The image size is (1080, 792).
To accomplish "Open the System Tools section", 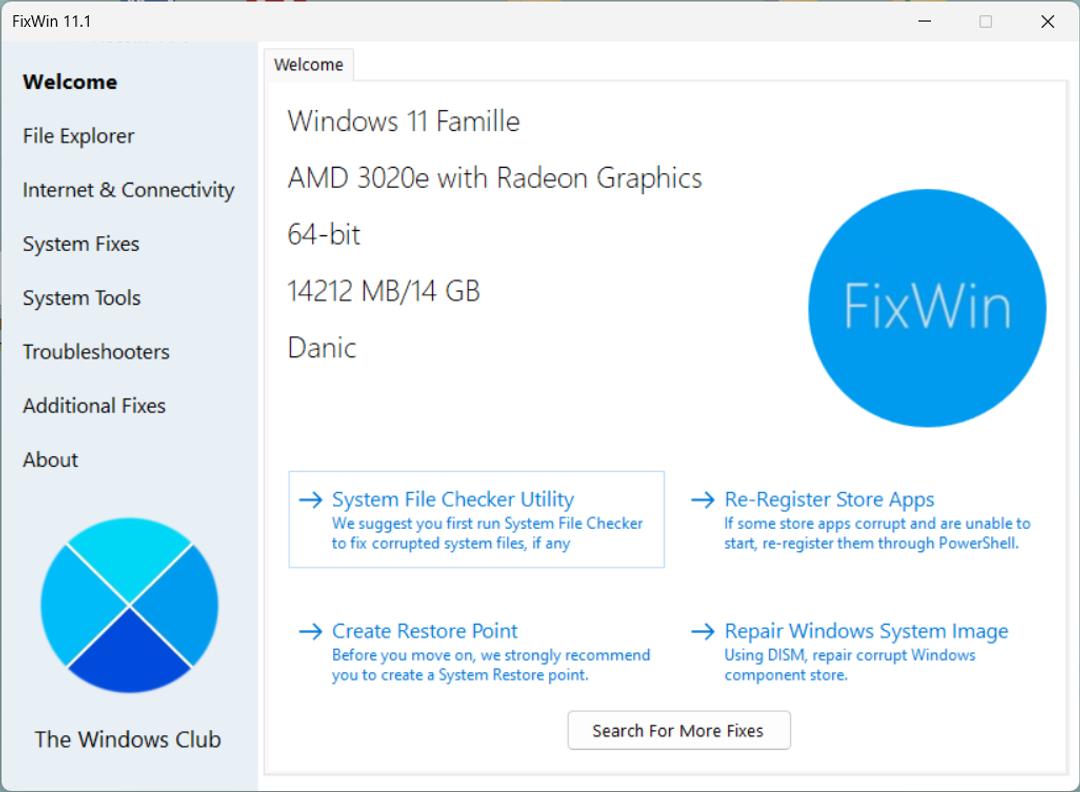I will [81, 297].
